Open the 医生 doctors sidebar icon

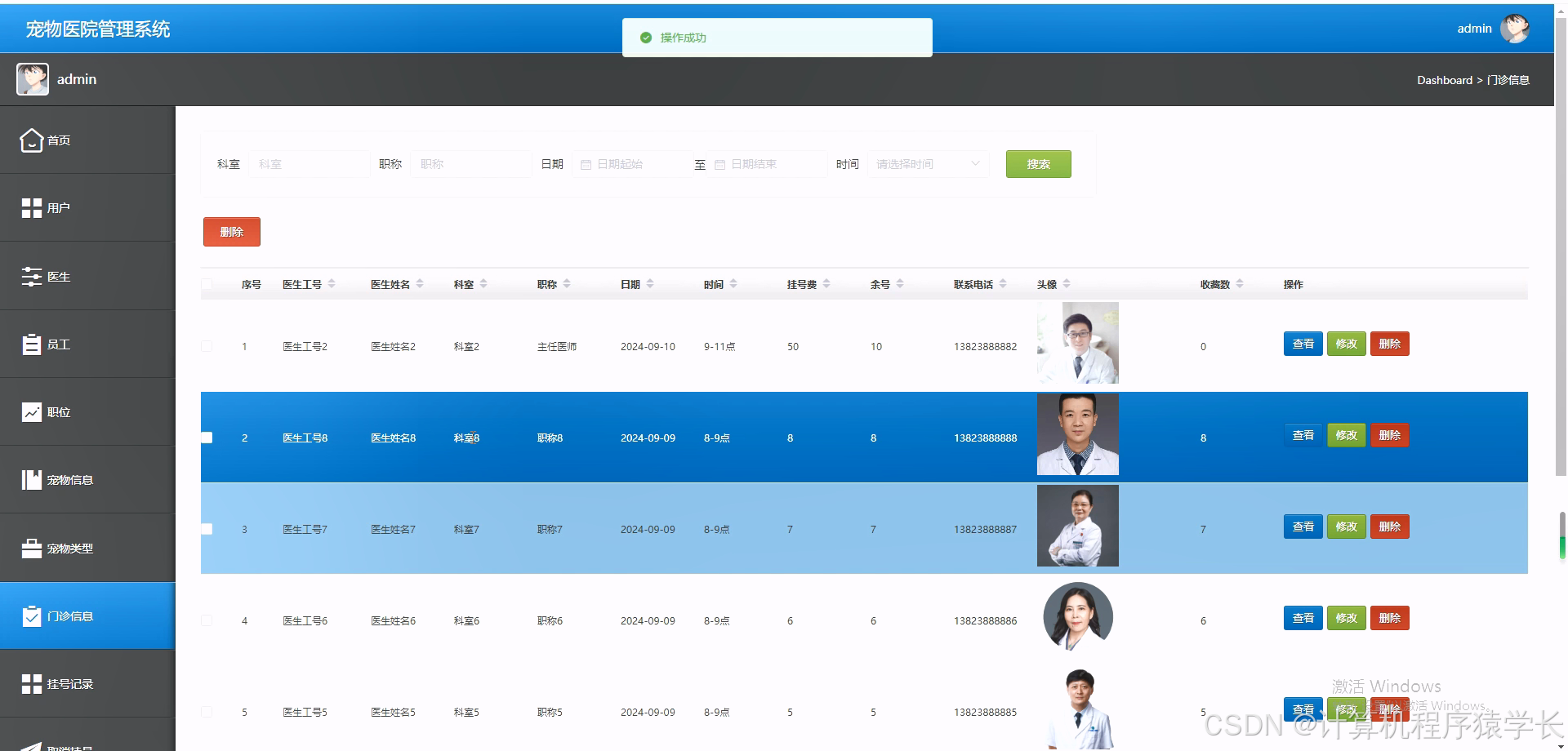32,276
